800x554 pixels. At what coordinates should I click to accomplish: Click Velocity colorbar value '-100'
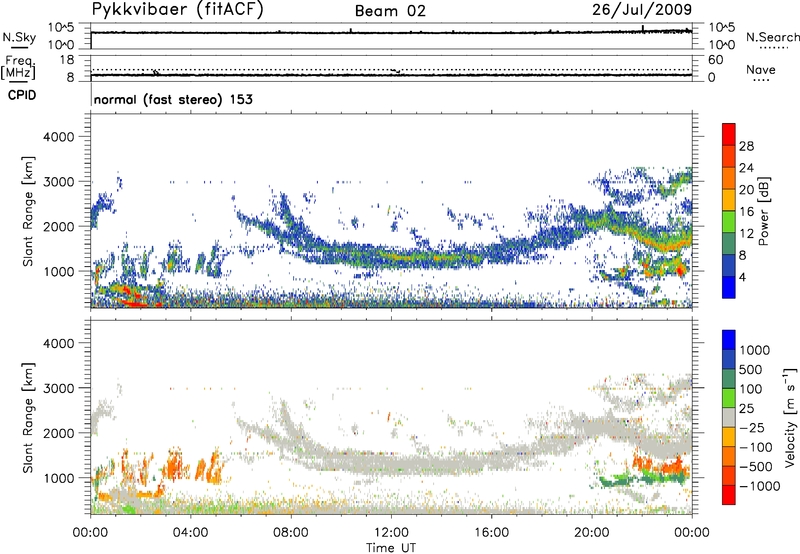coord(756,447)
